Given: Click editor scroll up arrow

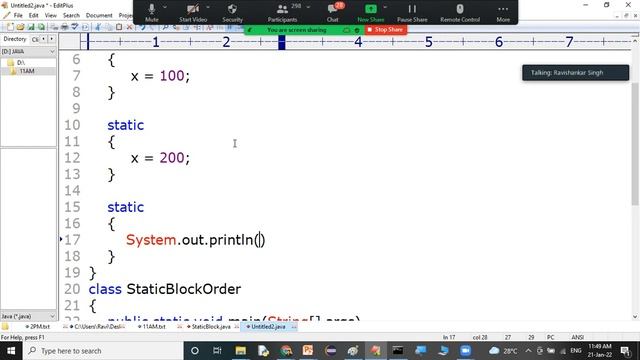Looking at the screenshot, I should [635, 41].
